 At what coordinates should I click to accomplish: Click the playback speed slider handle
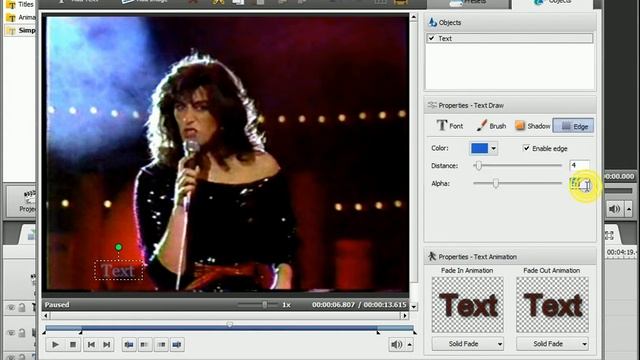click(265, 304)
